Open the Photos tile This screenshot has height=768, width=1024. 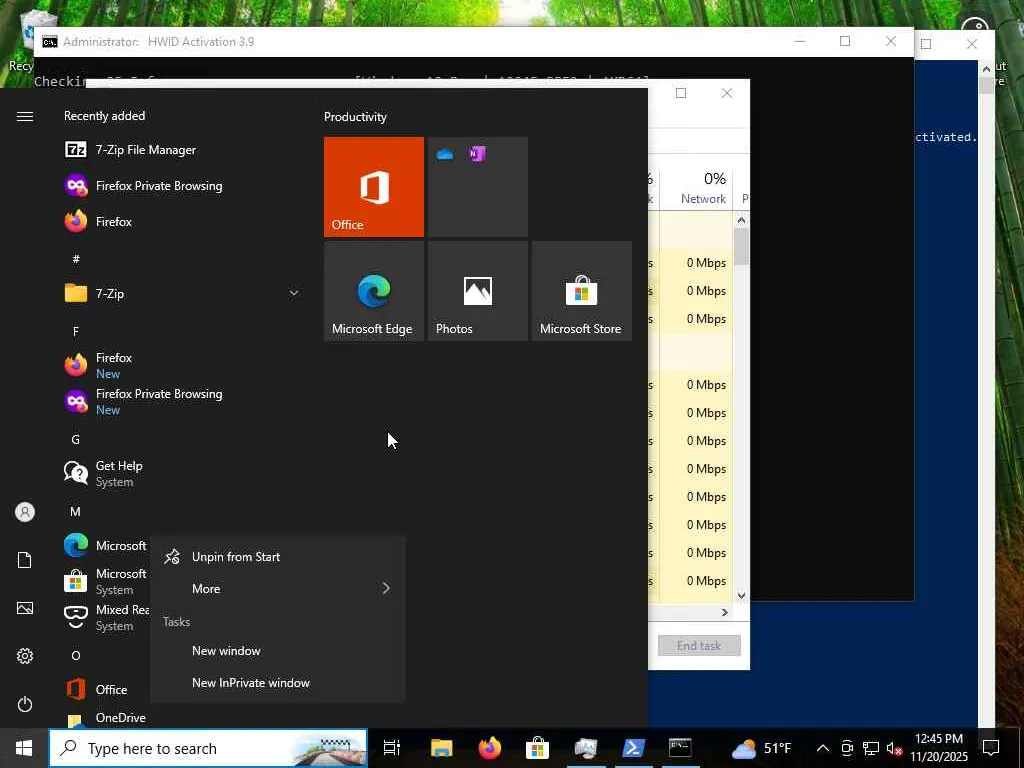pos(477,291)
